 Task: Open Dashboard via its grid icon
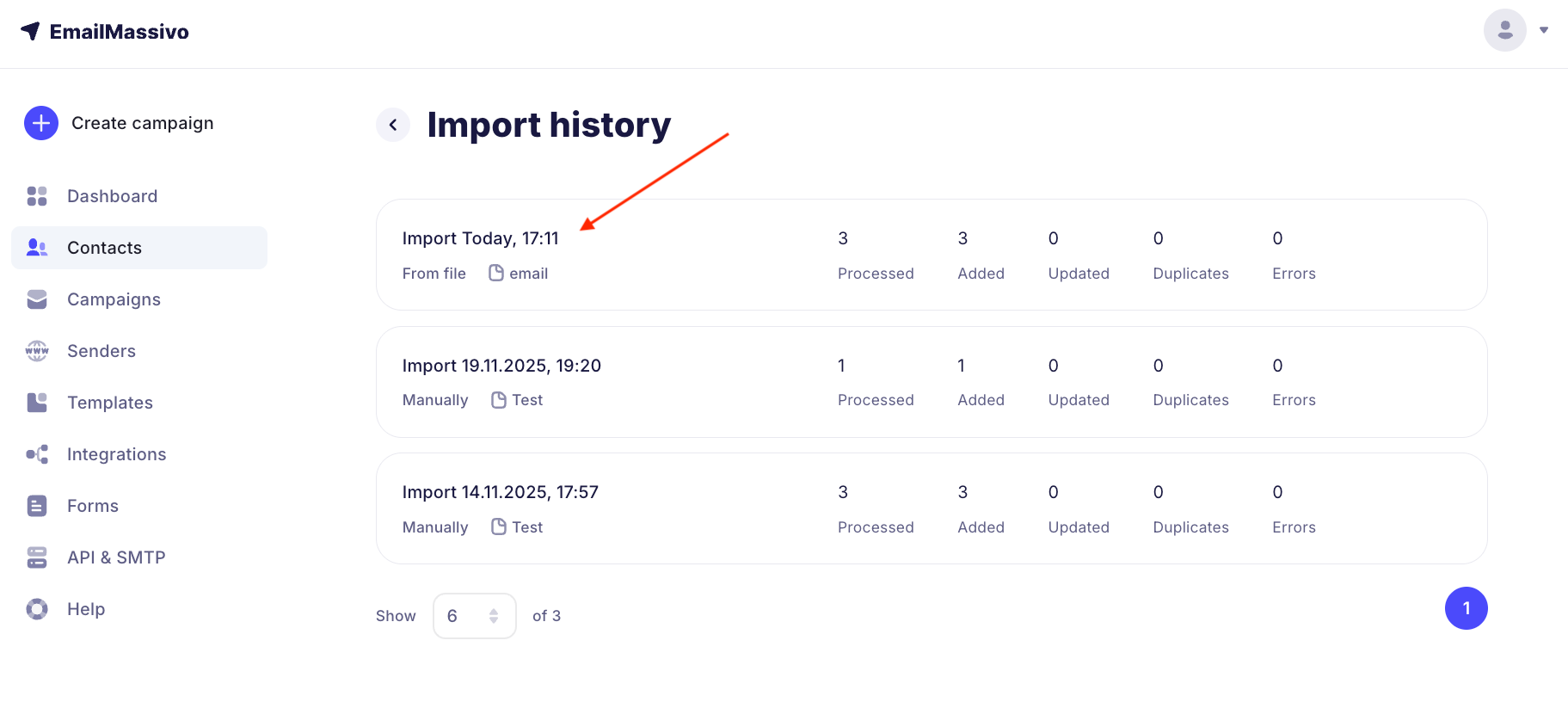pos(37,196)
